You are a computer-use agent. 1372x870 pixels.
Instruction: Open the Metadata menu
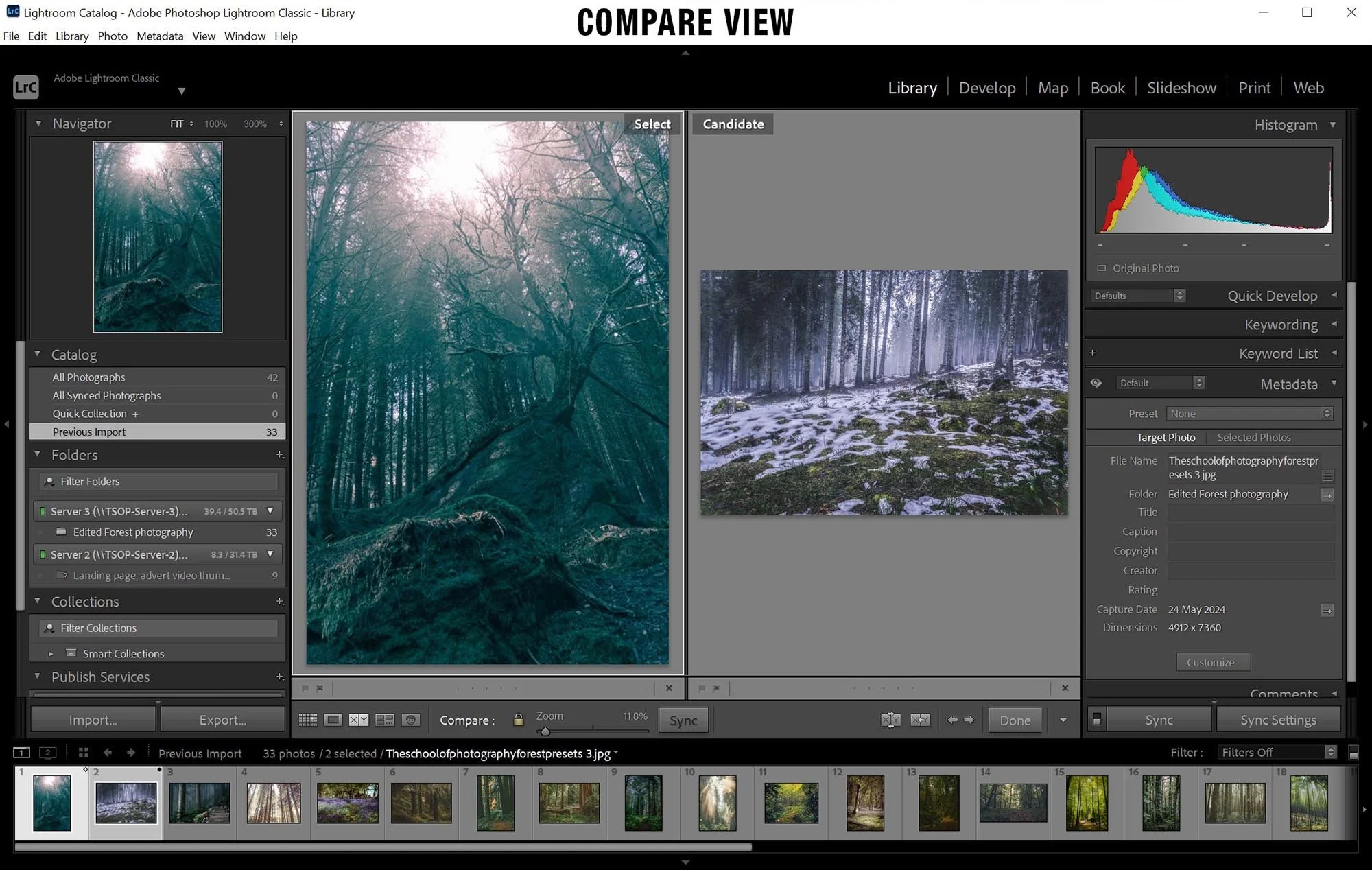(x=160, y=36)
